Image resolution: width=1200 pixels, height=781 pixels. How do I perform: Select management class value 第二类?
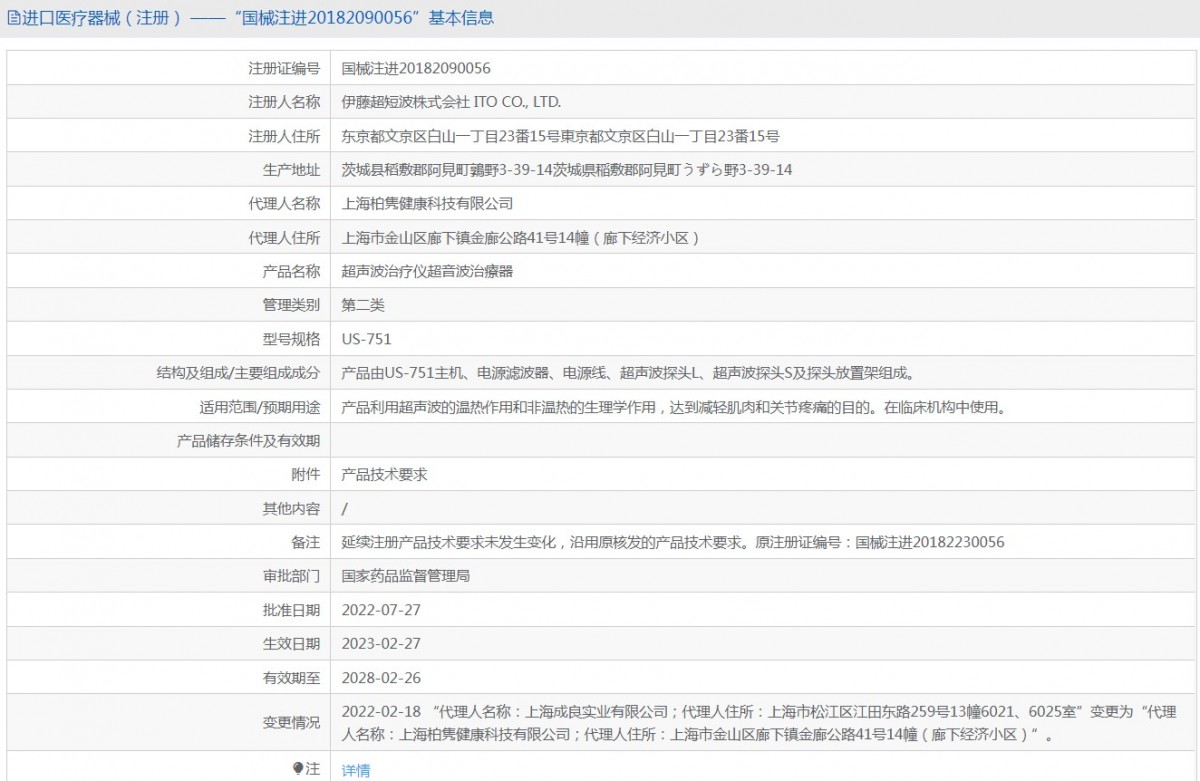(363, 305)
